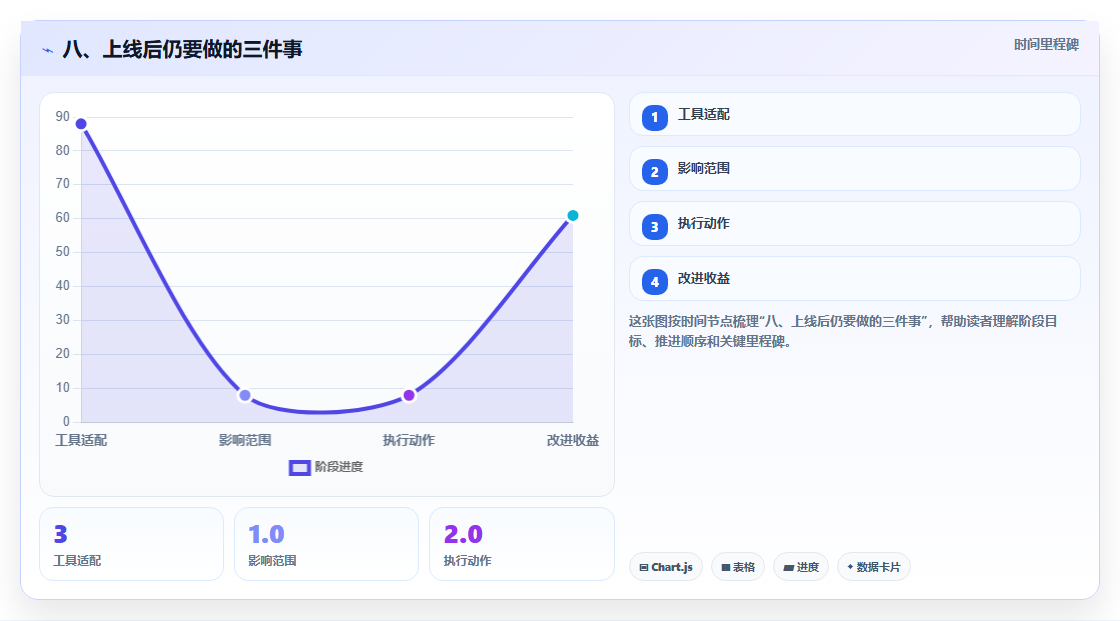
Task: Click the x-axis label 改进收益
Action: point(573,440)
